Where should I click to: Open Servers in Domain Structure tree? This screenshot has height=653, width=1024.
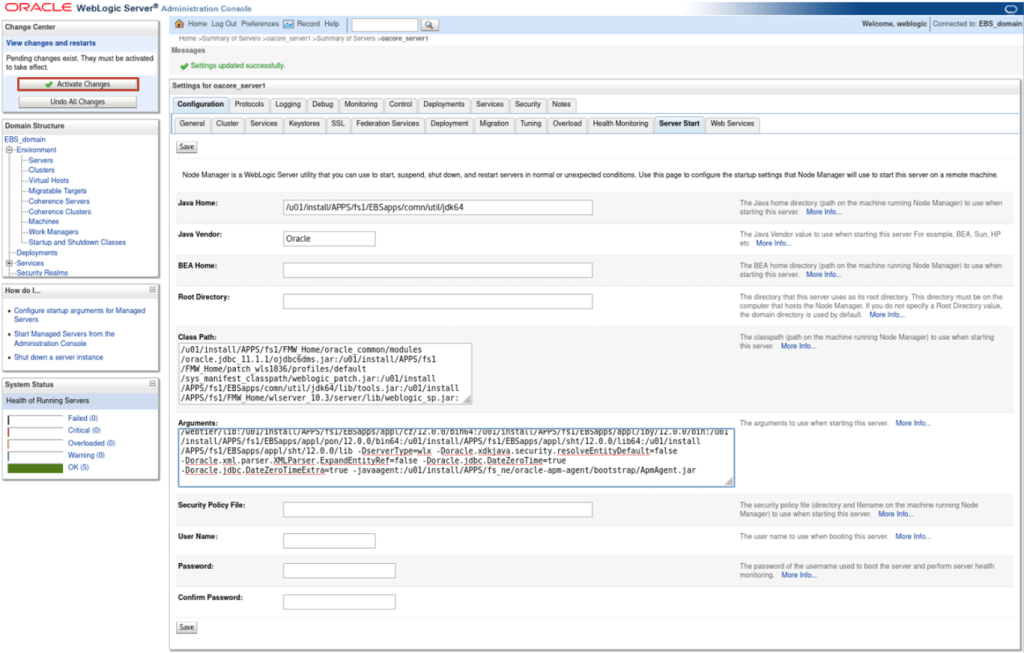(x=41, y=160)
